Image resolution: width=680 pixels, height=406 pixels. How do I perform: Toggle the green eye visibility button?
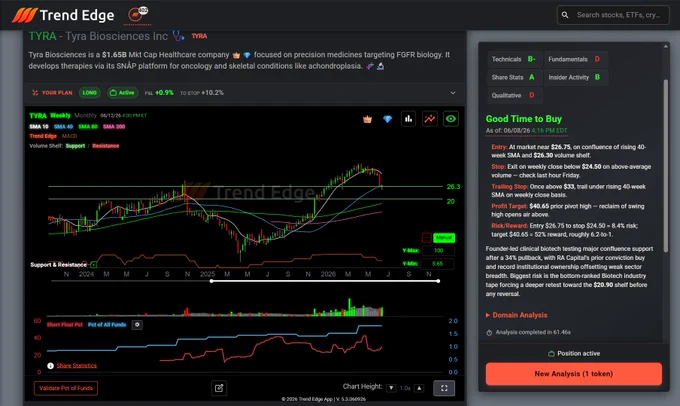pos(451,119)
